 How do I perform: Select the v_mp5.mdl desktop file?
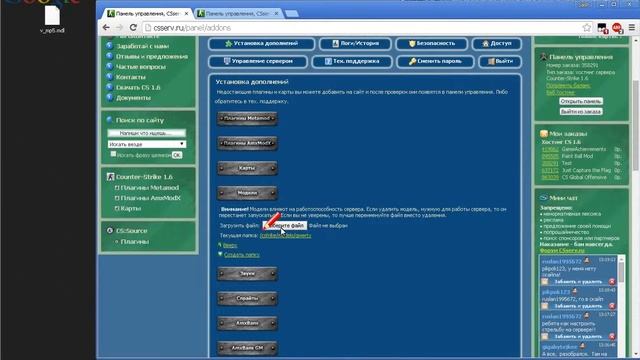pyautogui.click(x=52, y=20)
